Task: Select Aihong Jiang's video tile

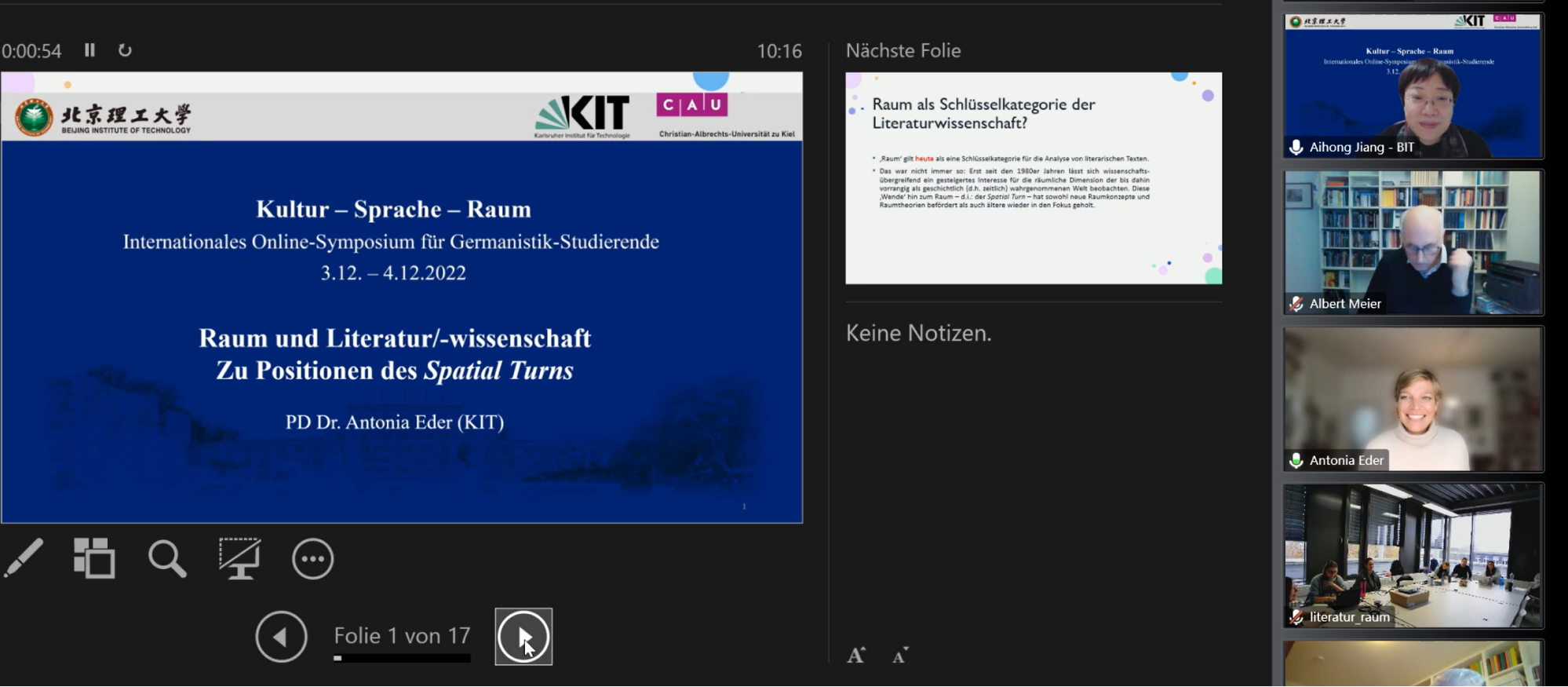Action: pos(1413,86)
